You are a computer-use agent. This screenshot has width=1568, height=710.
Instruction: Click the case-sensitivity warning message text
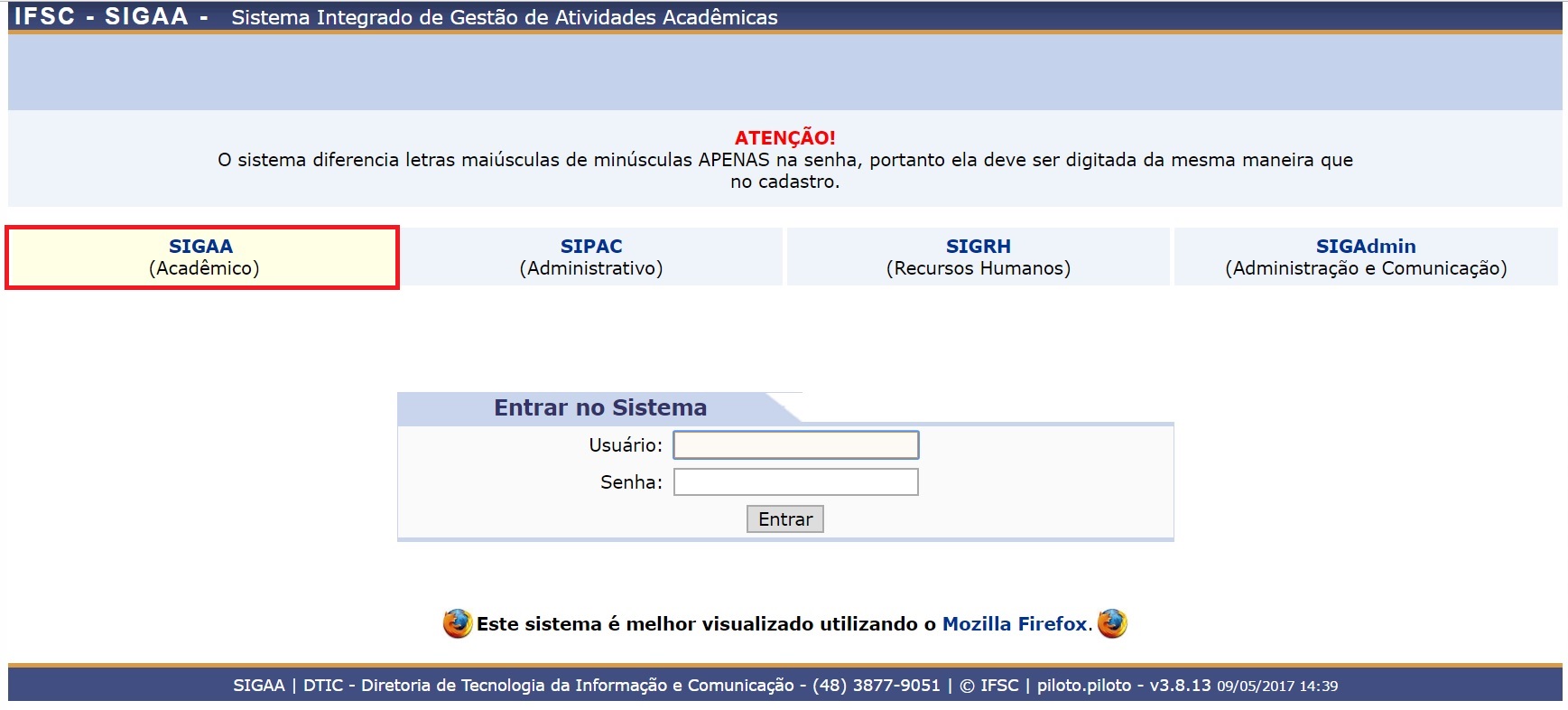[x=784, y=169]
